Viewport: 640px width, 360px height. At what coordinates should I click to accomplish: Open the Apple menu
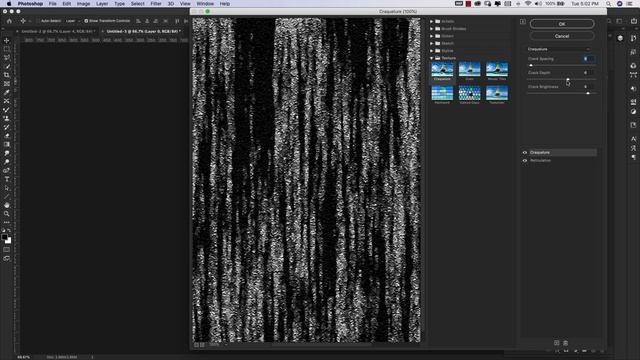pyautogui.click(x=9, y=4)
